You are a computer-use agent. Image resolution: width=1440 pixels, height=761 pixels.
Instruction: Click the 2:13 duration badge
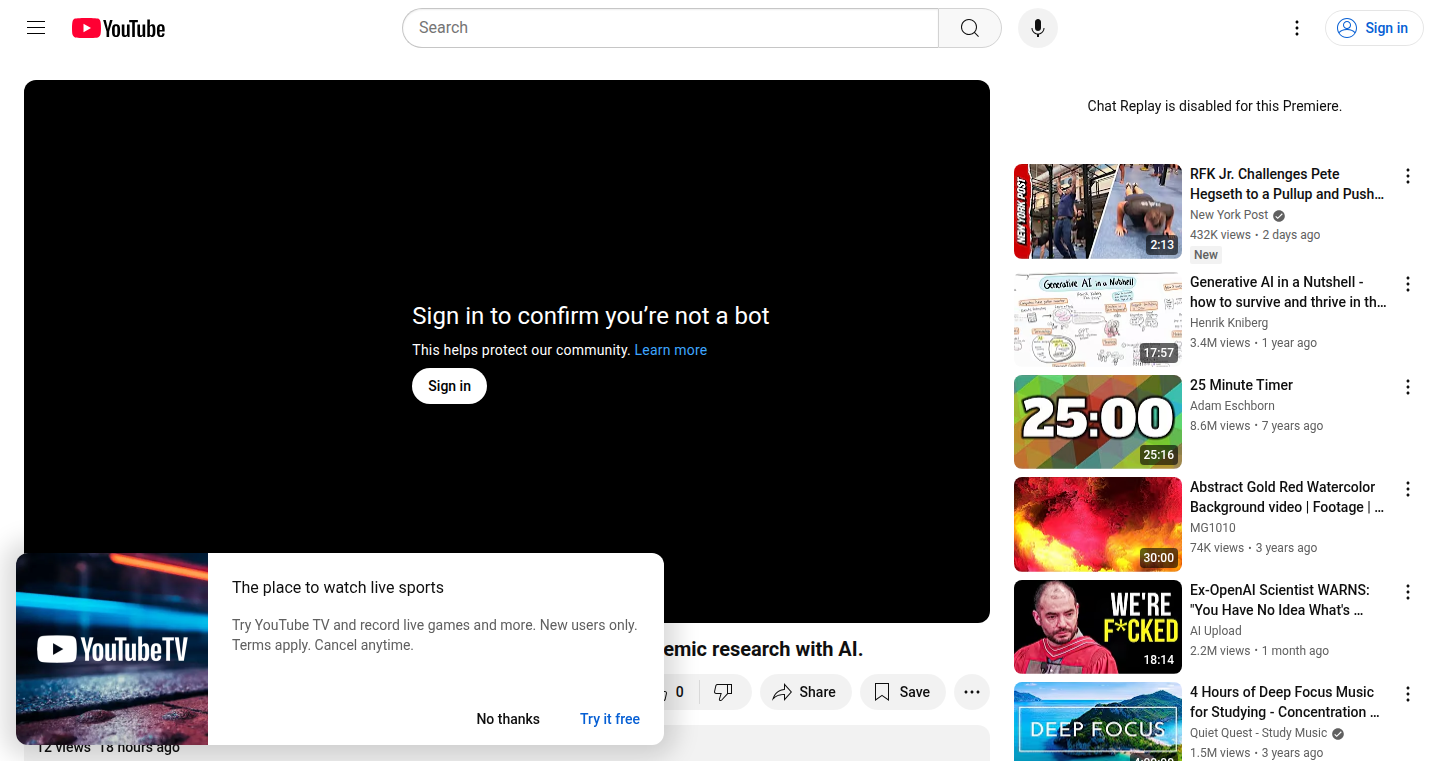pos(1162,245)
